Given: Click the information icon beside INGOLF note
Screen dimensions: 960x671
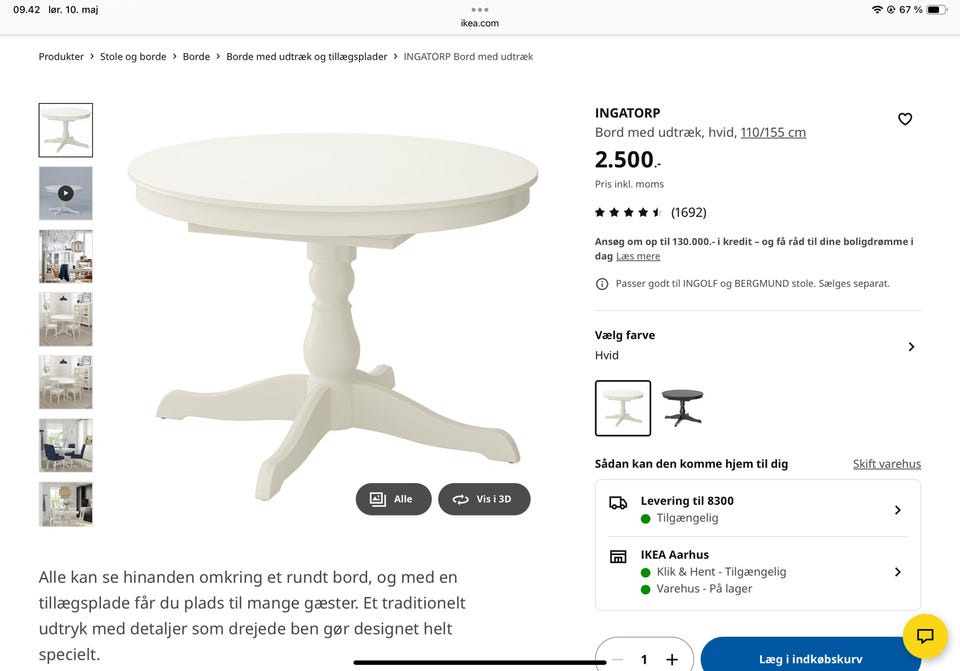Looking at the screenshot, I should click(x=602, y=284).
